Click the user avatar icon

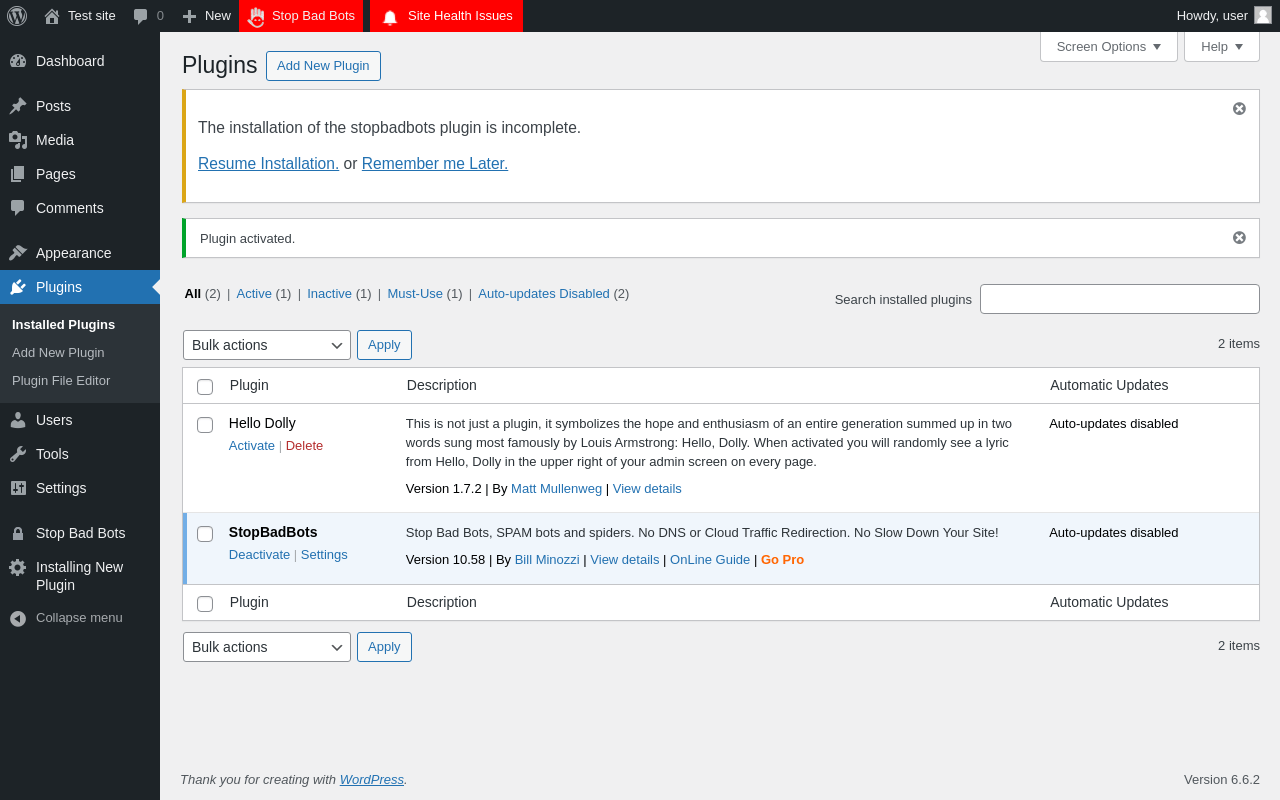coord(1263,15)
